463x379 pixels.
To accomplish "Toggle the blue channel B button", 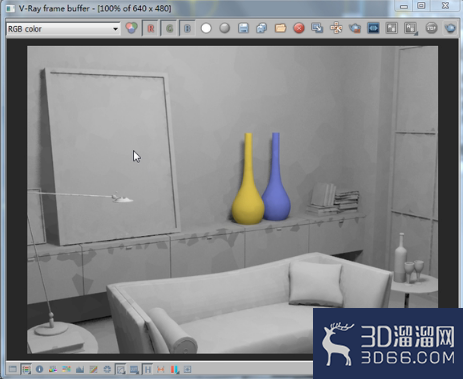I will tap(187, 28).
